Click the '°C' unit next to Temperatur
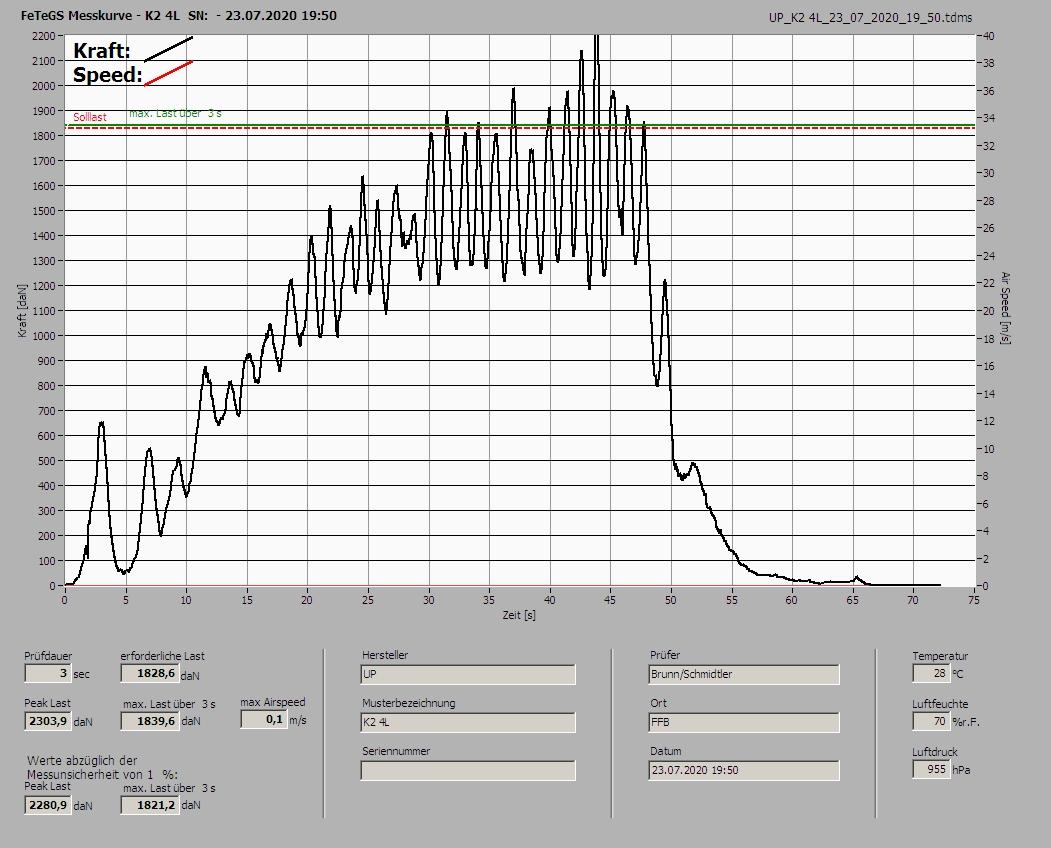1051x848 pixels. (x=958, y=674)
